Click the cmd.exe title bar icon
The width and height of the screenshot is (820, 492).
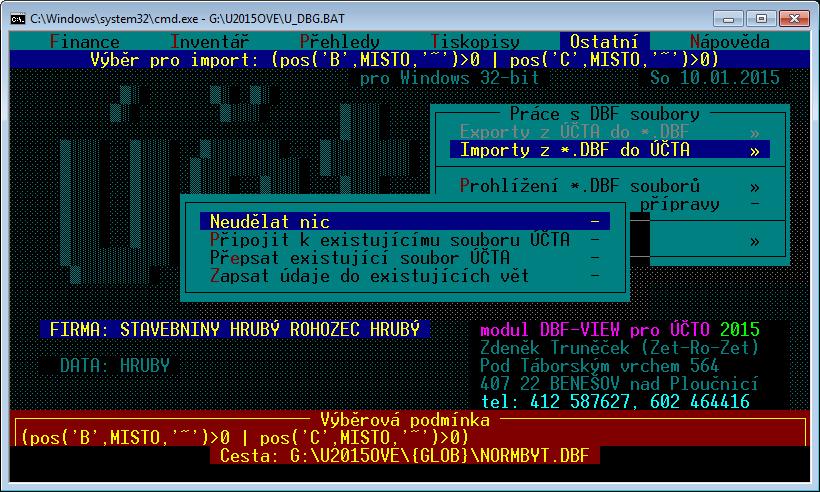click(17, 19)
